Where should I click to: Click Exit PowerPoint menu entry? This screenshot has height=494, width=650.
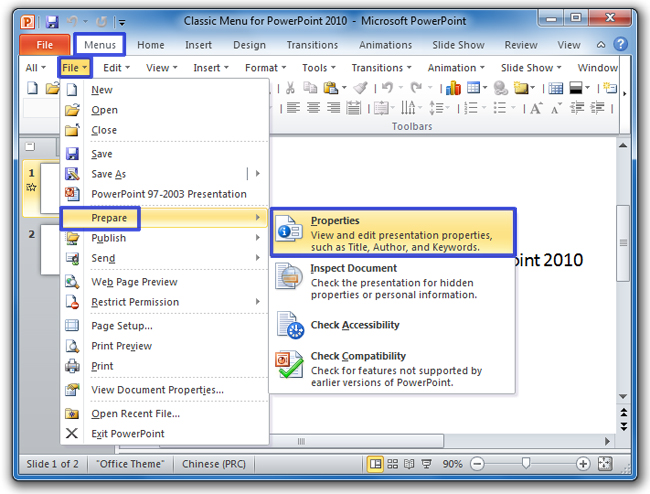pos(164,433)
